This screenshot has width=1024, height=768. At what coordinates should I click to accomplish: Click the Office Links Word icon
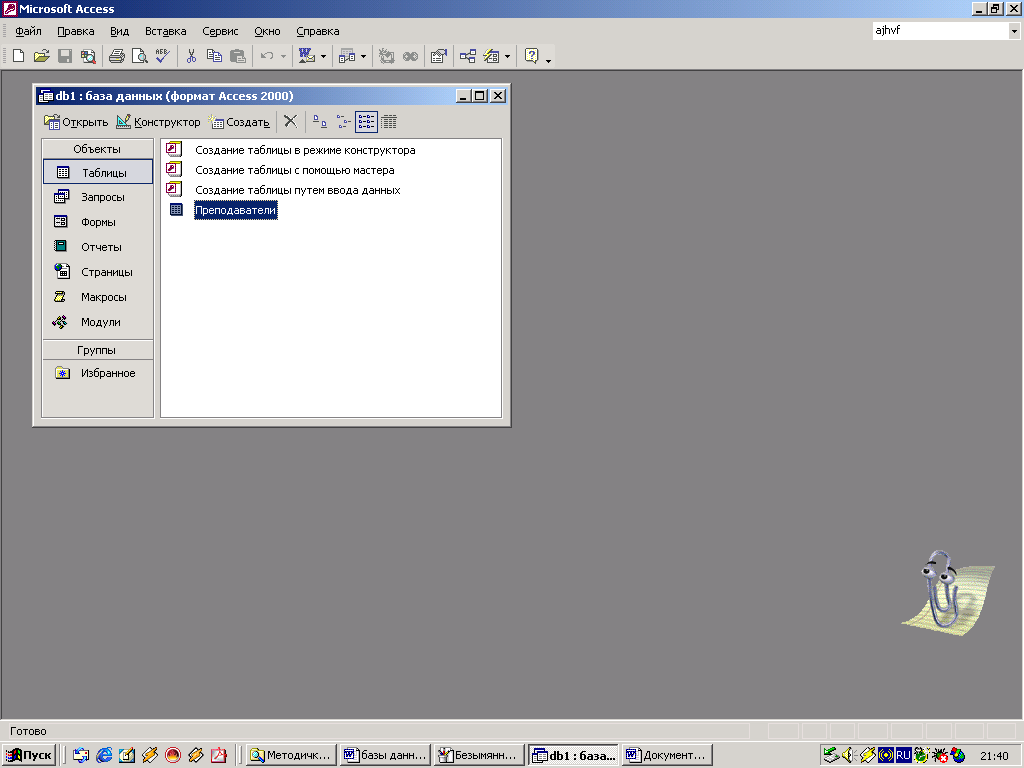pos(306,56)
